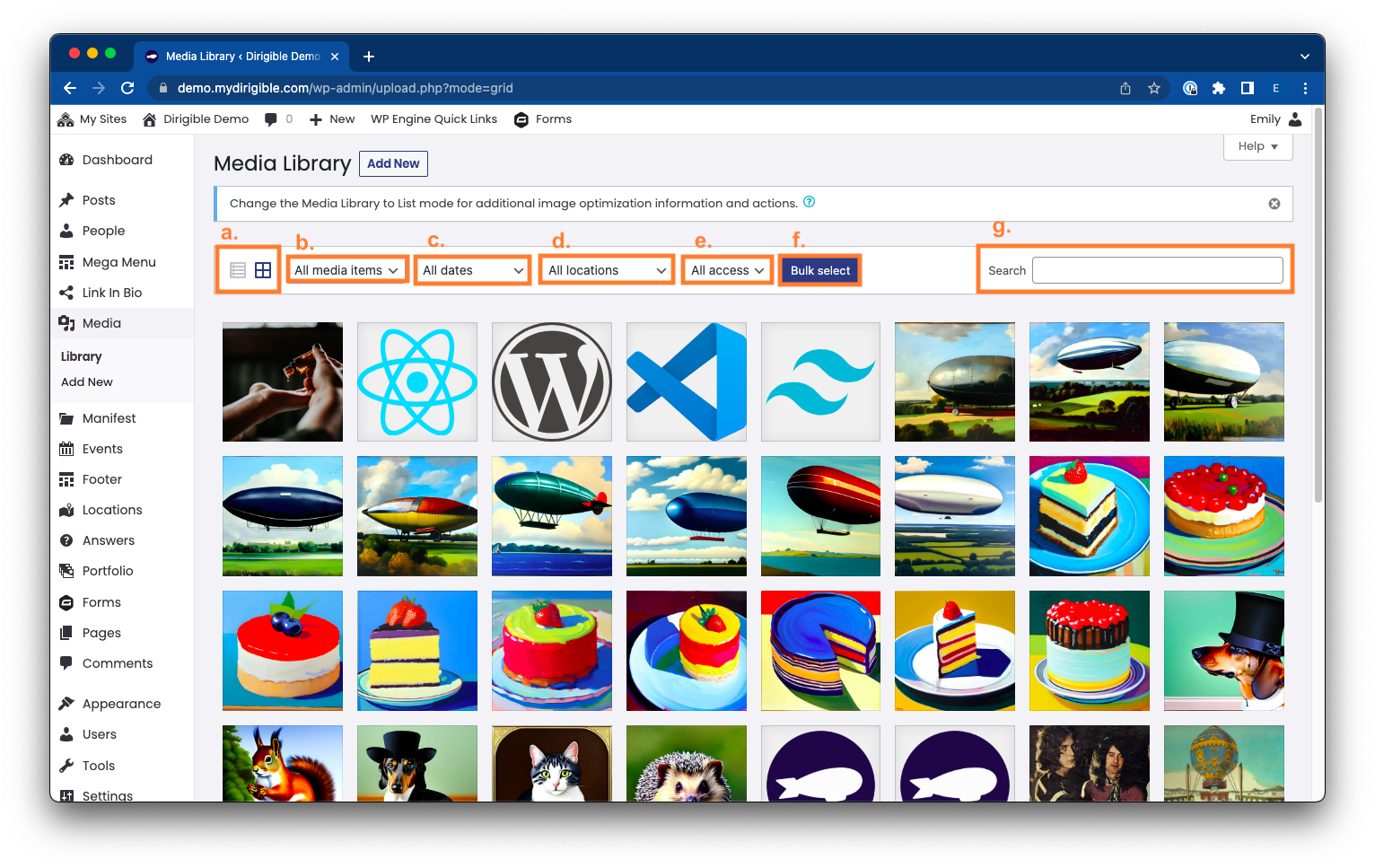Click the Bulk select button
Screen dimensions: 1375x868
(x=820, y=270)
